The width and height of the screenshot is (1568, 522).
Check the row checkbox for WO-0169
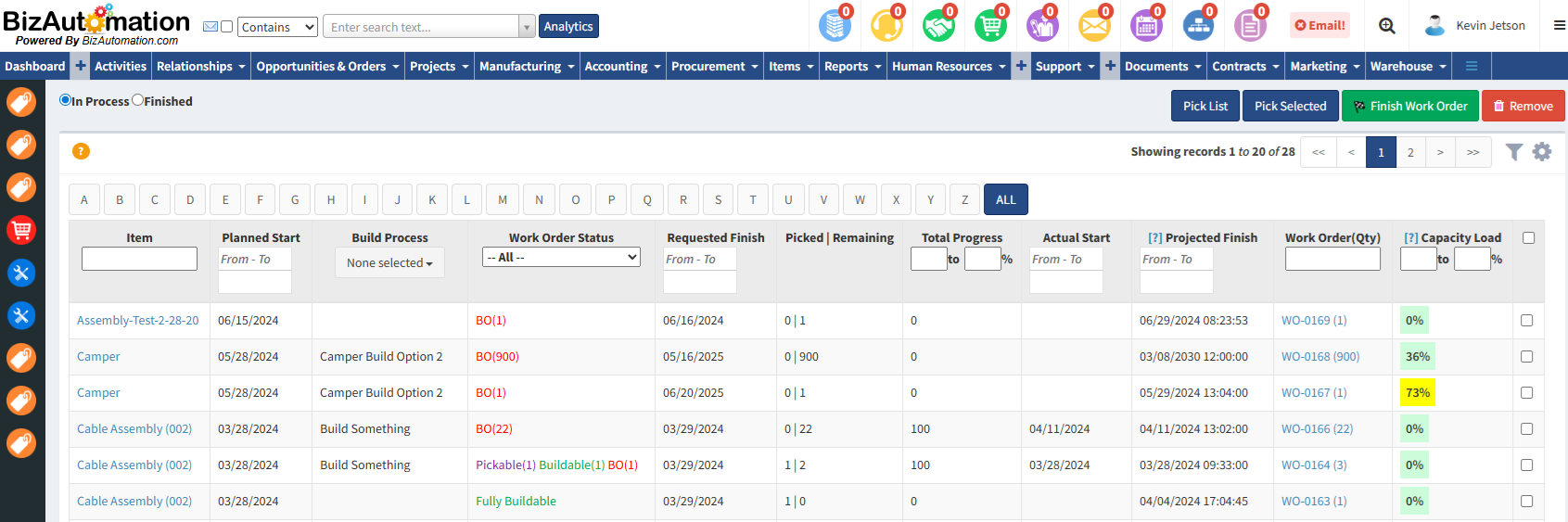1526,320
